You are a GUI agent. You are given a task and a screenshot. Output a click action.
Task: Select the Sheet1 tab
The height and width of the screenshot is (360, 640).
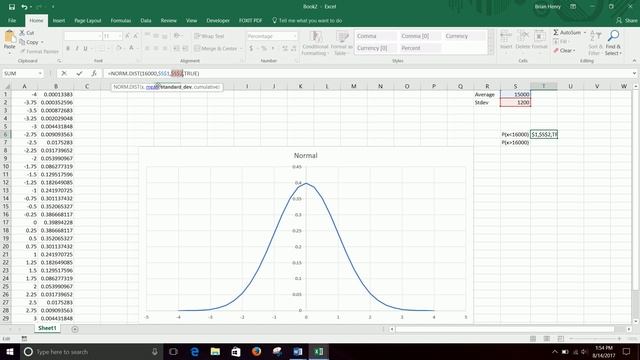pyautogui.click(x=47, y=328)
